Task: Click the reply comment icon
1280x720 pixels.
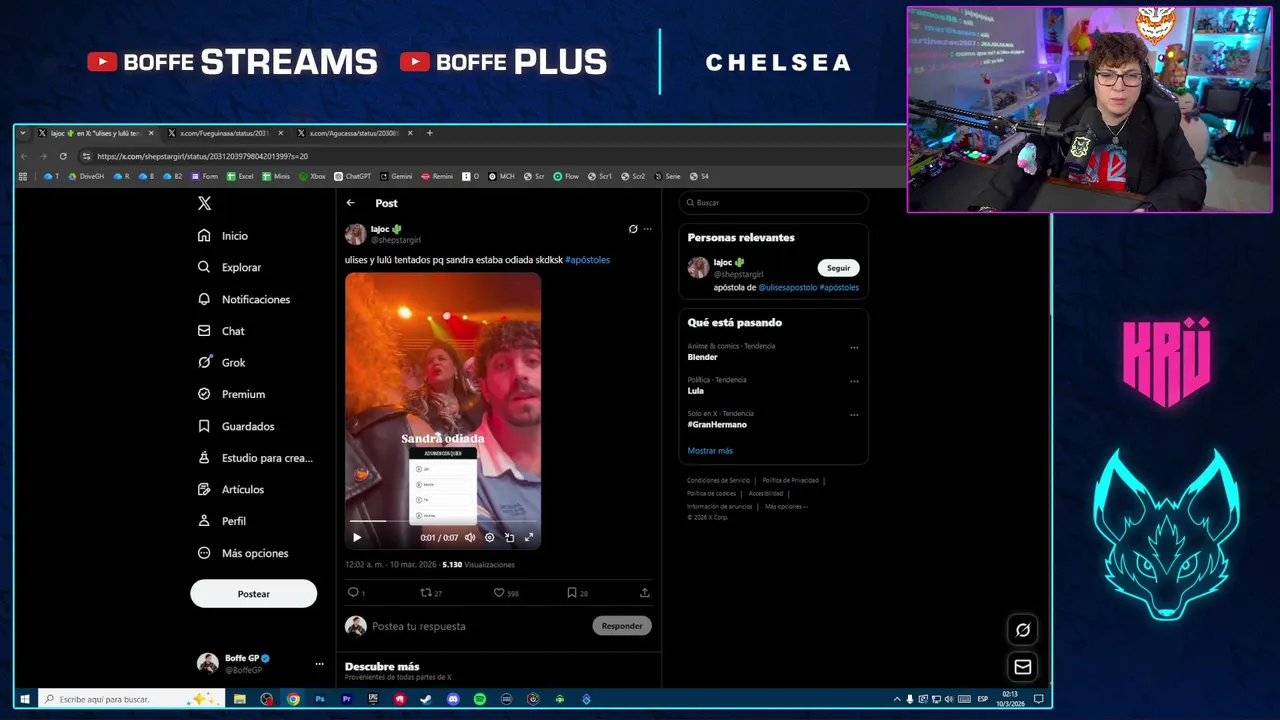Action: tap(352, 593)
